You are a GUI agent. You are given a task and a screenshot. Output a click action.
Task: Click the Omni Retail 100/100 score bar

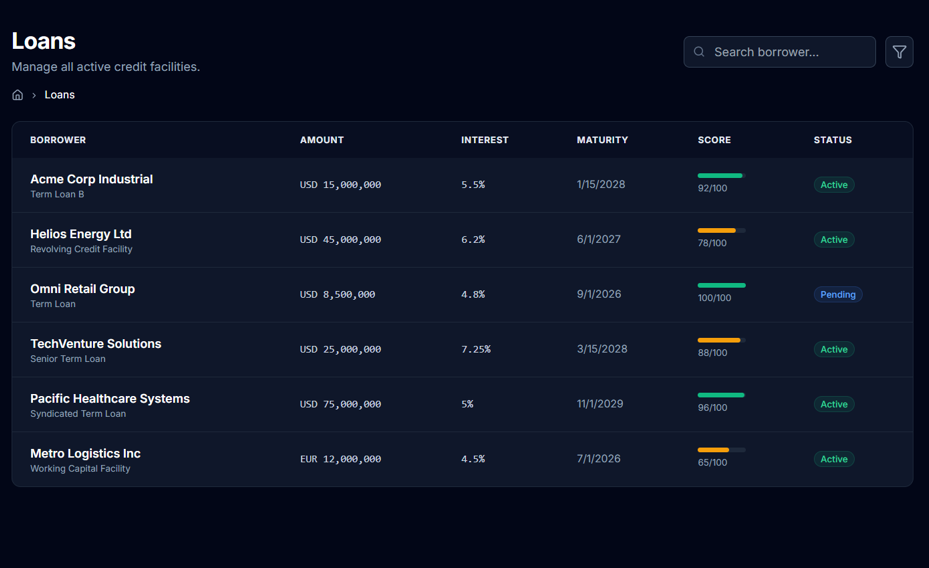point(721,285)
